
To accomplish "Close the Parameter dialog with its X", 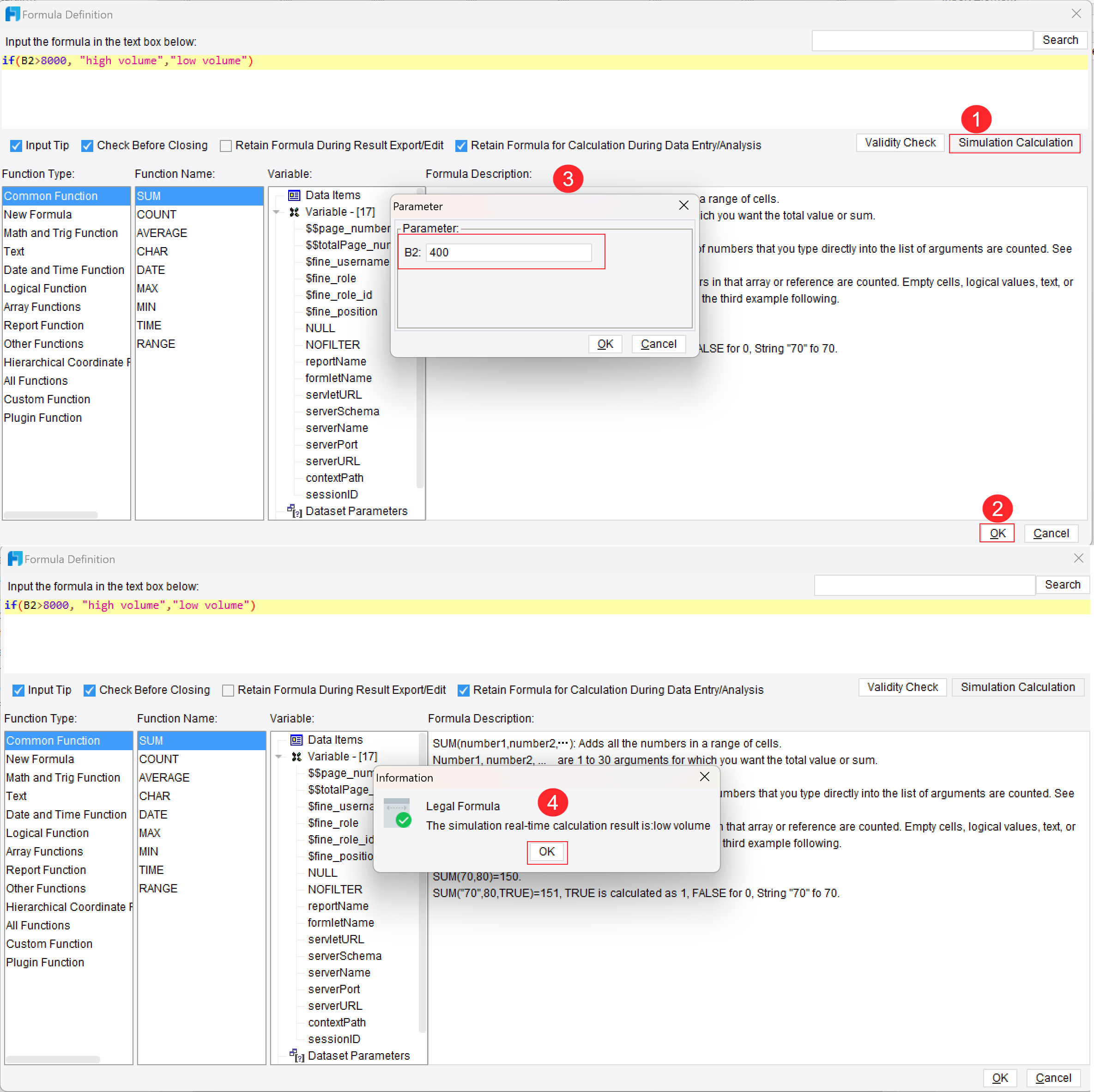I will pyautogui.click(x=683, y=206).
